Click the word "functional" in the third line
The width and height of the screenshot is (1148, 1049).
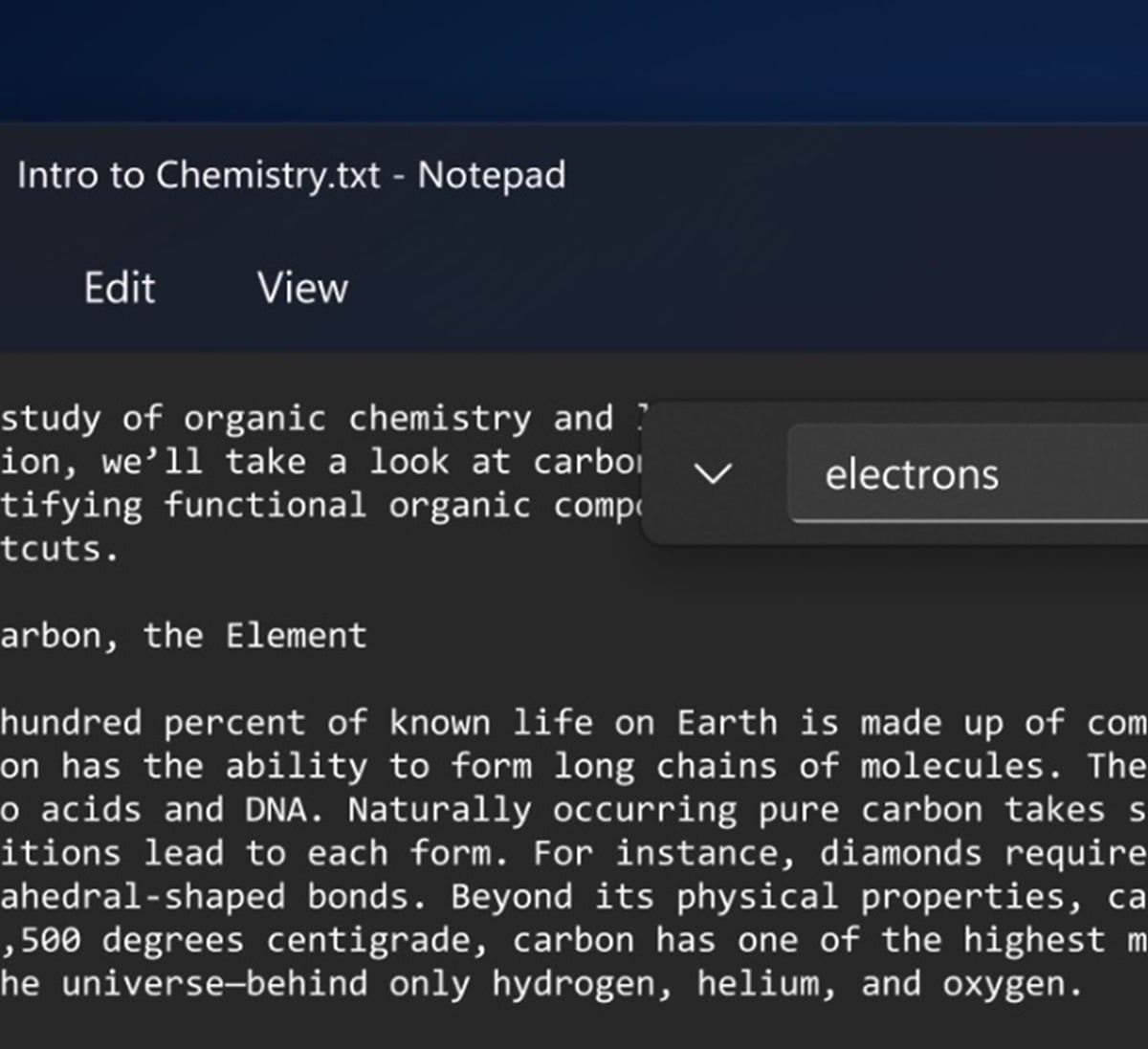[265, 505]
